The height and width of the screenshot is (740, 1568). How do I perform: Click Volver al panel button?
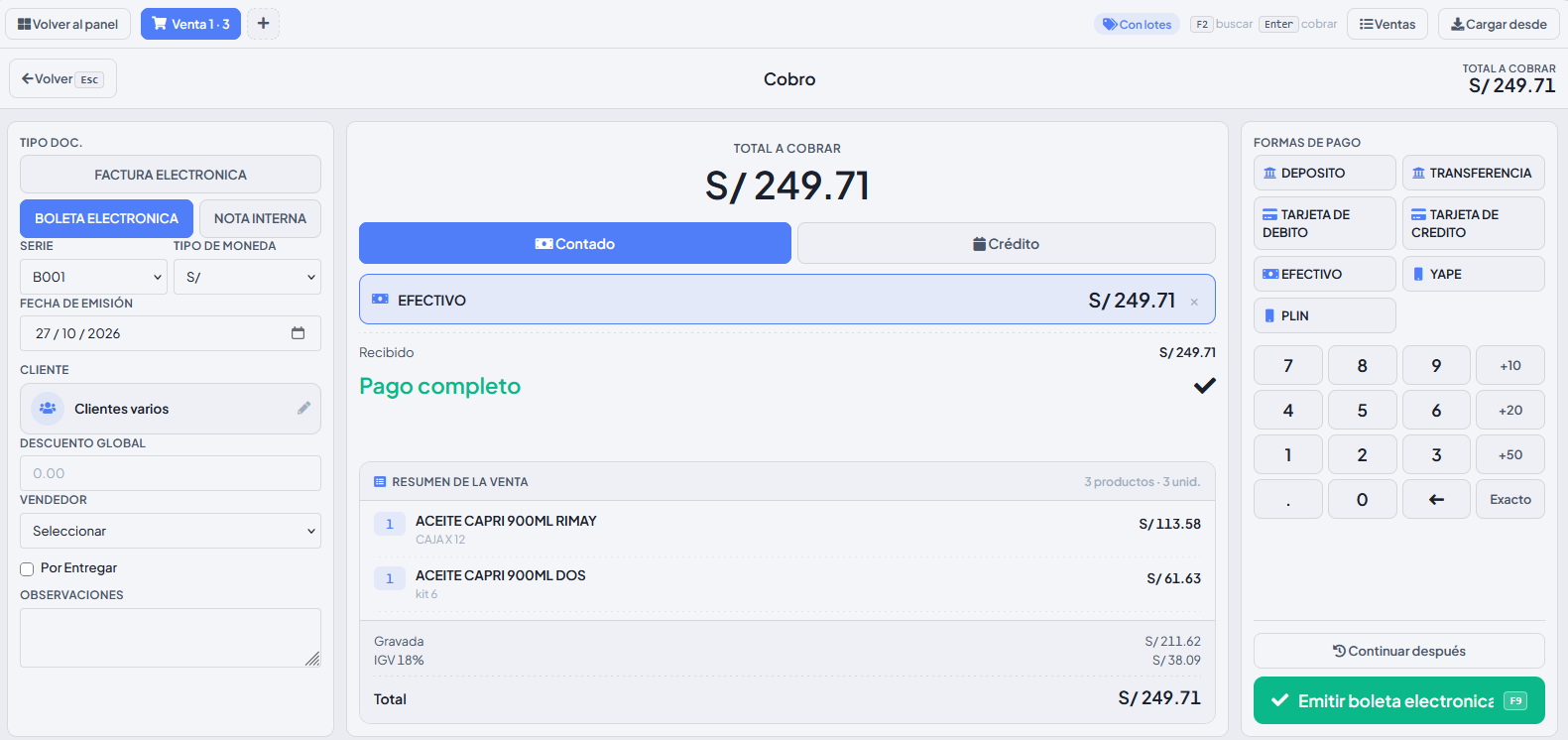tap(67, 24)
